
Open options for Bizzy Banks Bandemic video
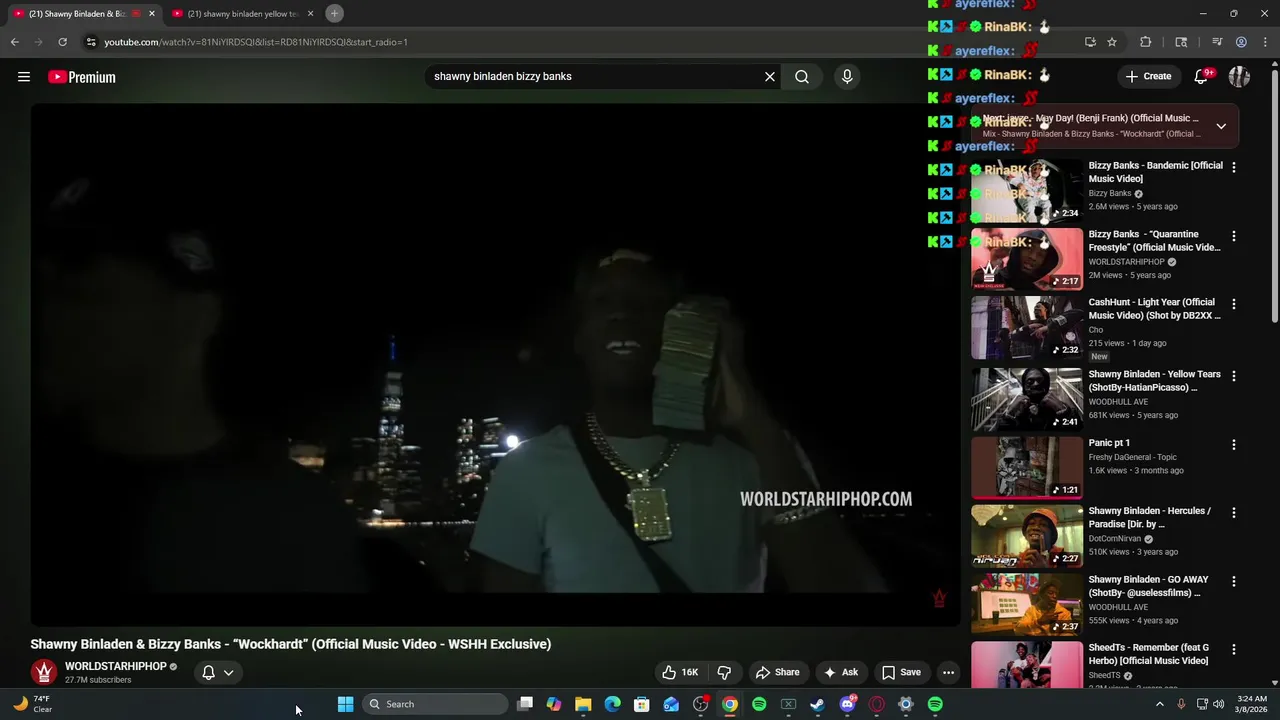[x=1233, y=168]
